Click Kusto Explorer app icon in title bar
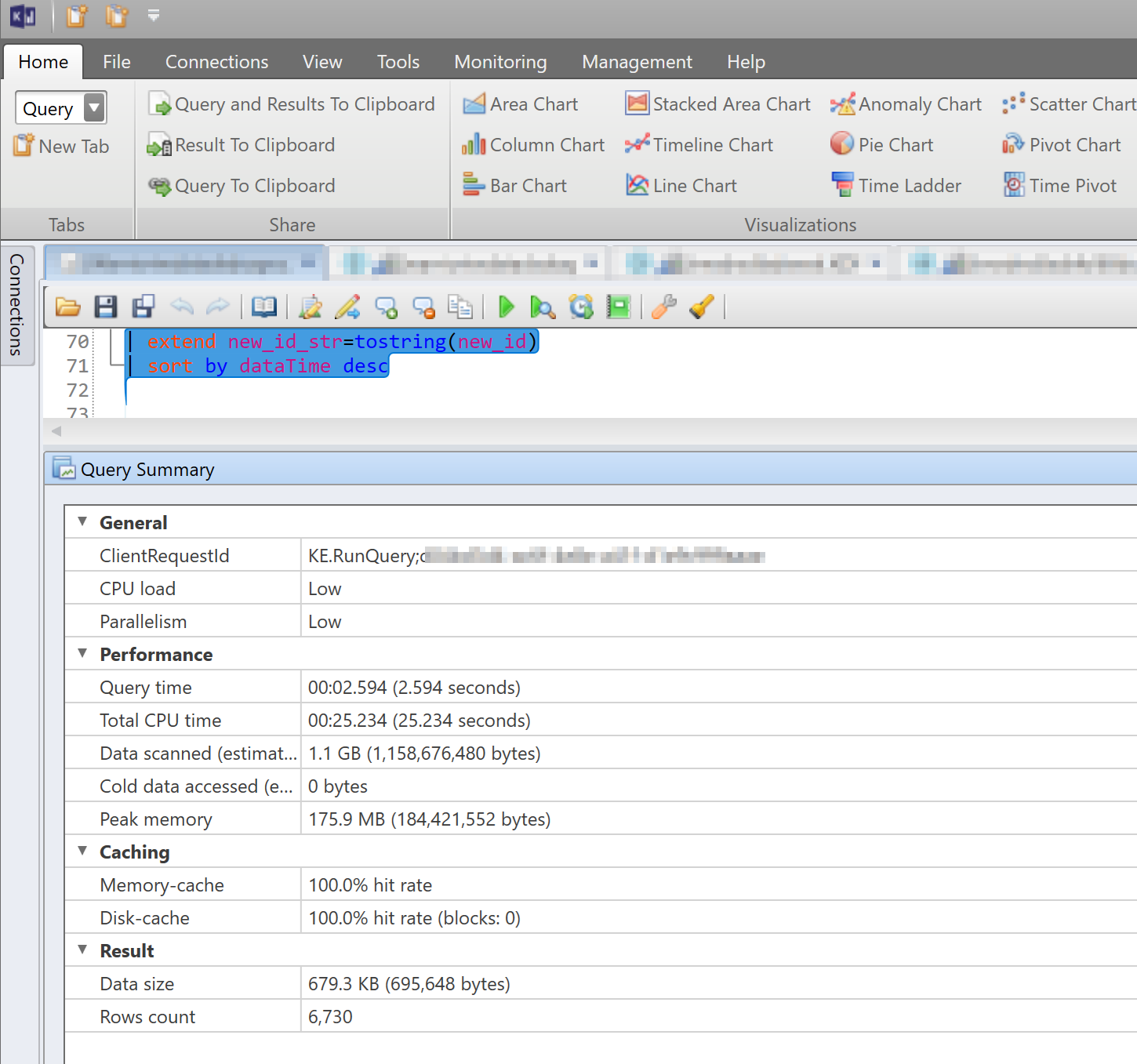 (24, 16)
